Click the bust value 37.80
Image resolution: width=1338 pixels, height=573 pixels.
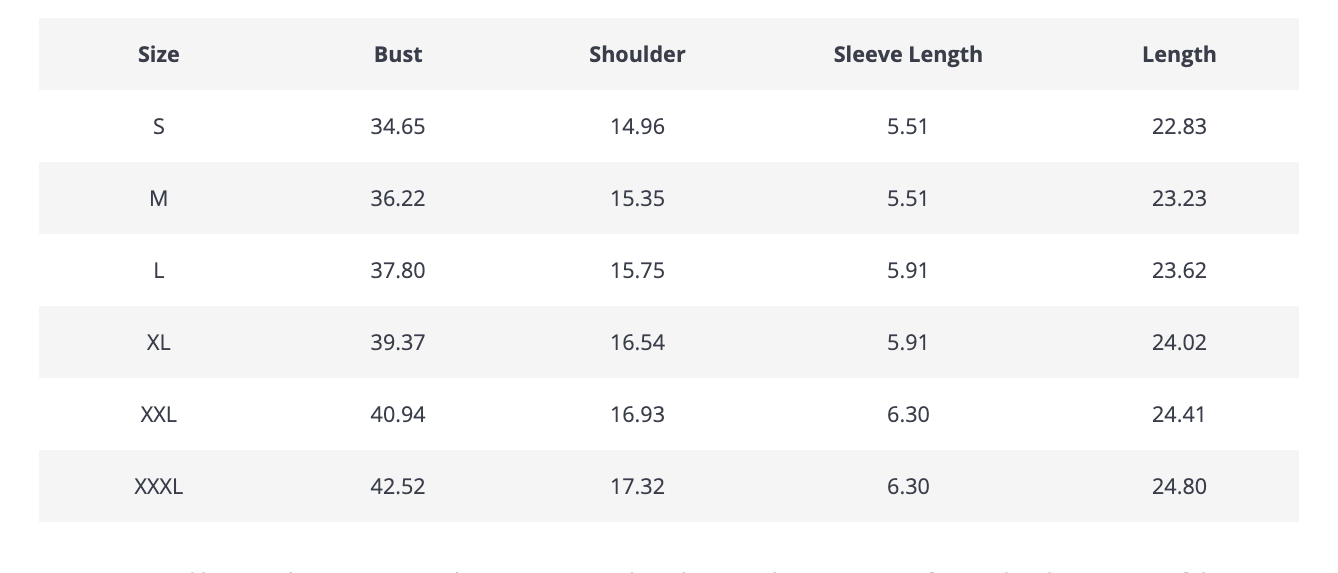point(398,270)
